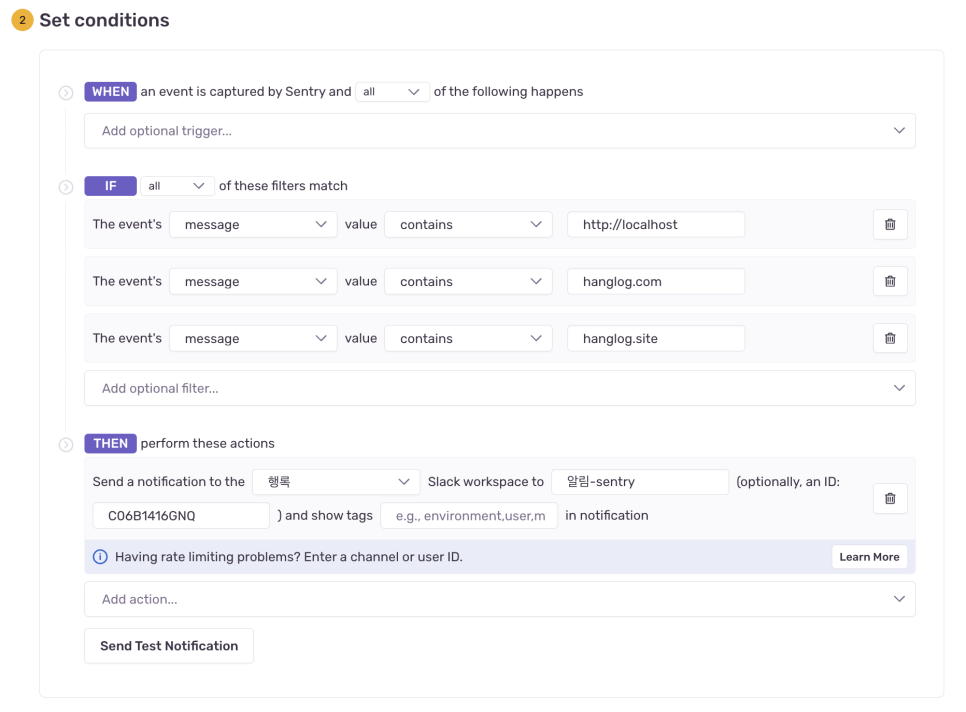
Task: Delete the hanglog.com filter row
Action: click(x=890, y=281)
